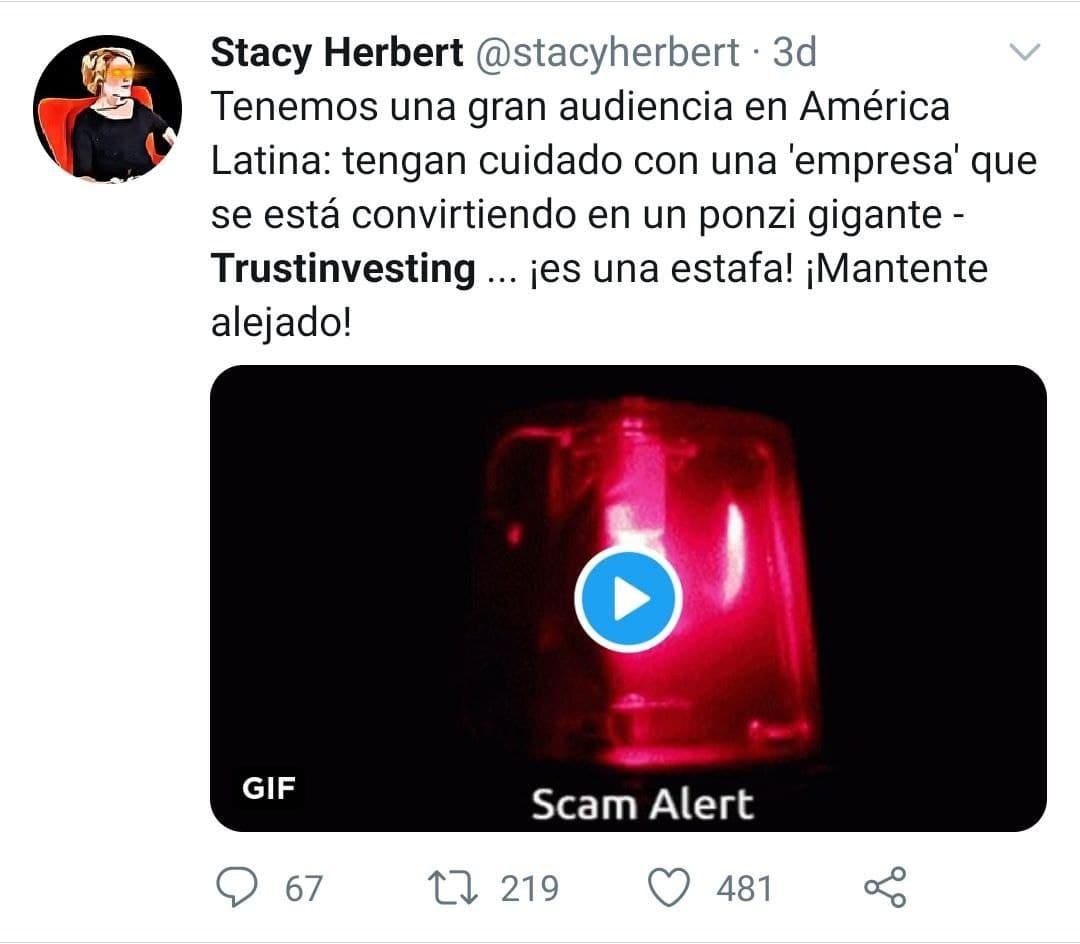Click the 219 retweets count

[530, 888]
